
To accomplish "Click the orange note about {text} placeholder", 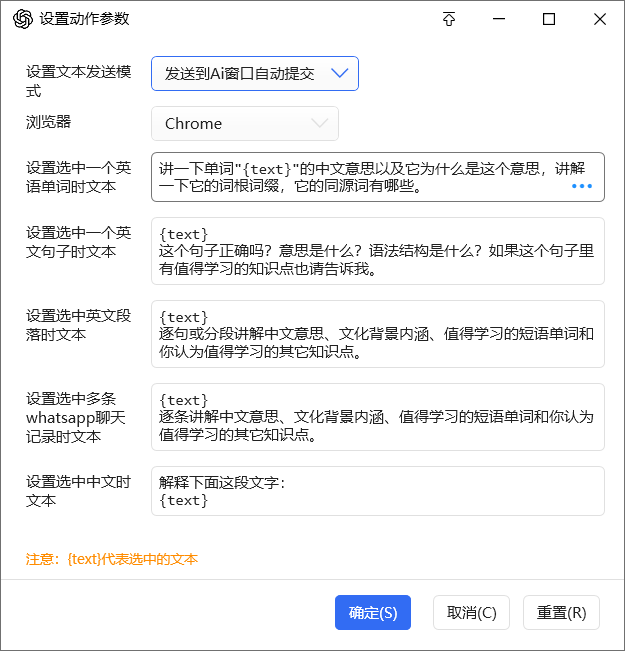I will [x=112, y=559].
